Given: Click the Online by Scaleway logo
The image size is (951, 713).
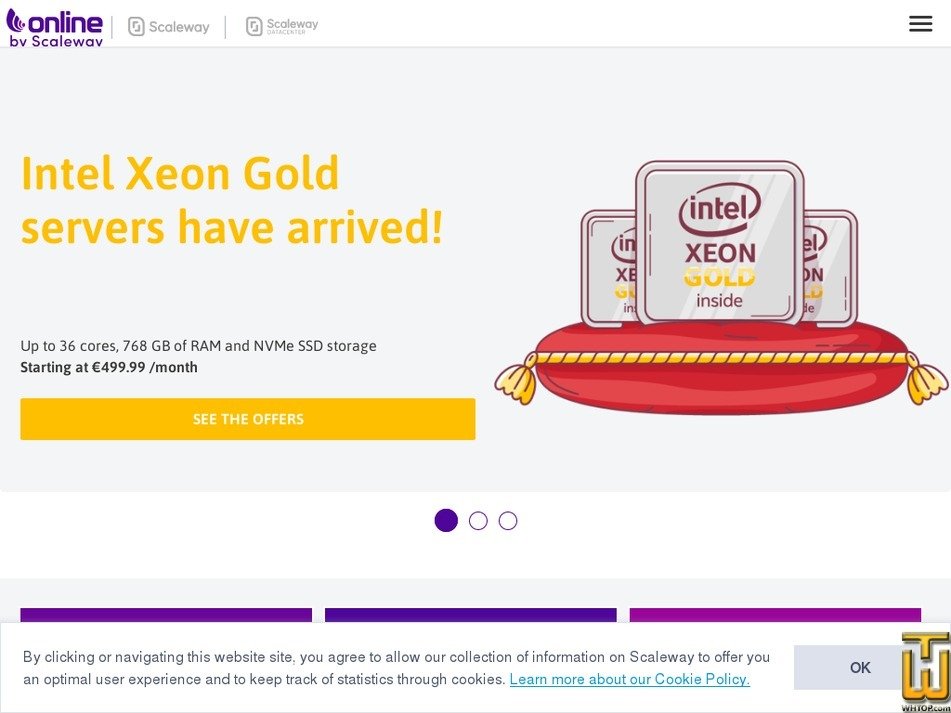Looking at the screenshot, I should tap(55, 27).
